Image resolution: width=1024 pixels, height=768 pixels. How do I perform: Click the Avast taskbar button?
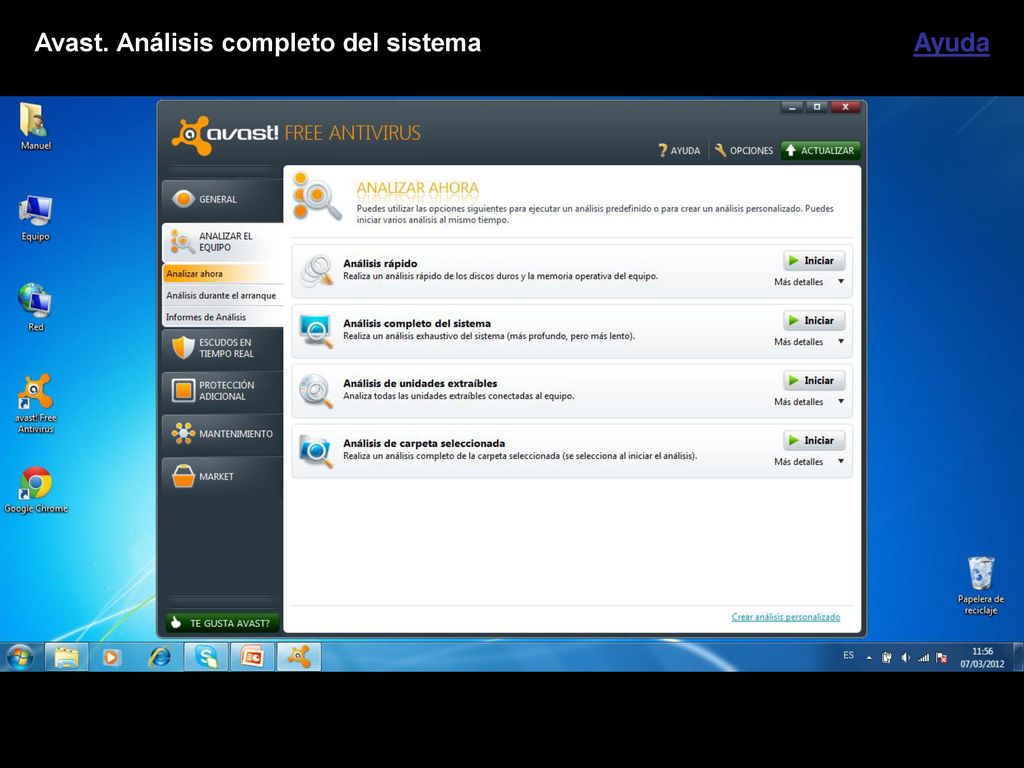pyautogui.click(x=299, y=657)
